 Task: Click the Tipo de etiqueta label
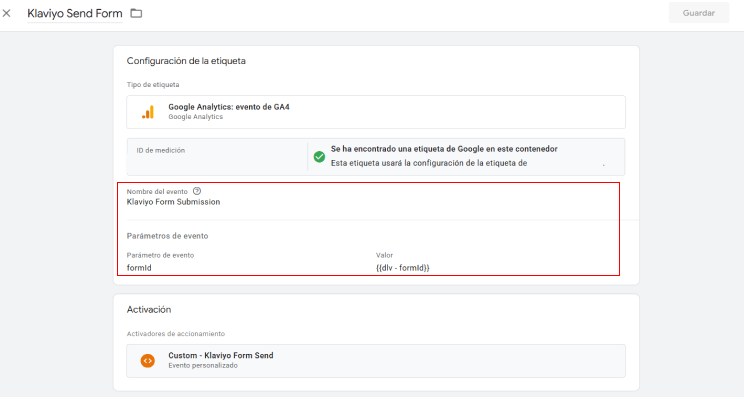[153, 85]
